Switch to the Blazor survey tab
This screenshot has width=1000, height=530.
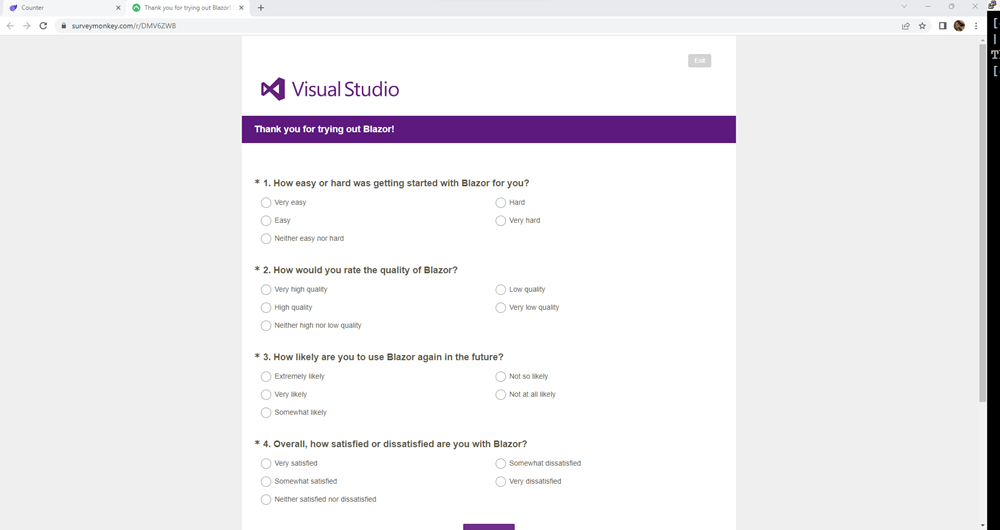click(188, 8)
